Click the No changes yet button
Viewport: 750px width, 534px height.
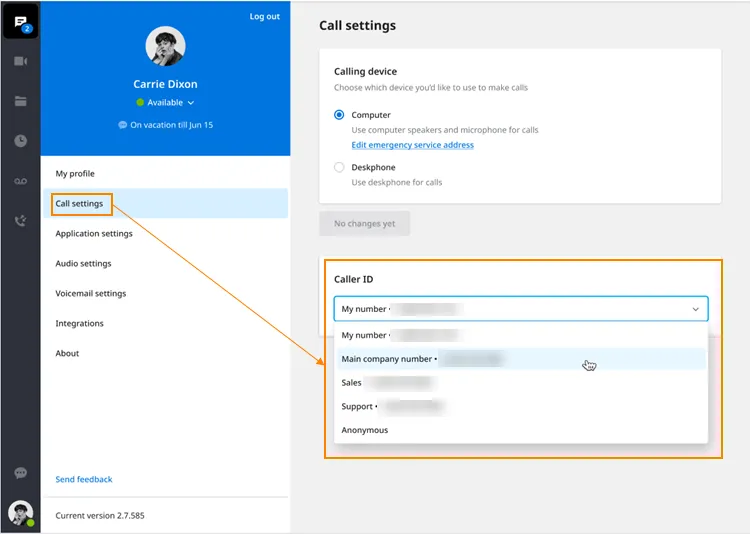tap(364, 223)
